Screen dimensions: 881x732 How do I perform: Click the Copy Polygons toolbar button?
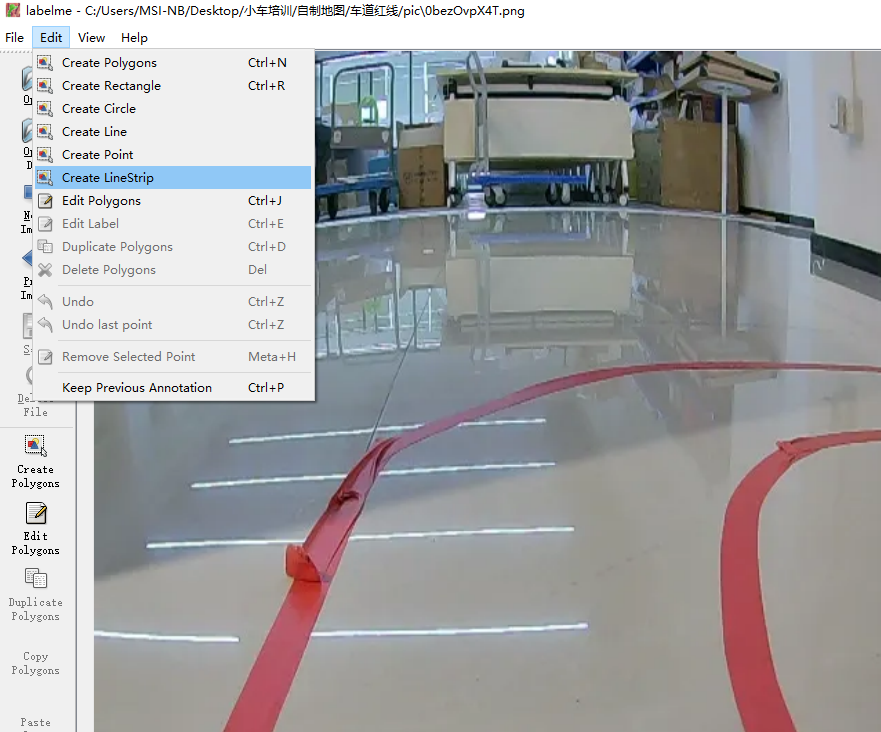point(35,662)
